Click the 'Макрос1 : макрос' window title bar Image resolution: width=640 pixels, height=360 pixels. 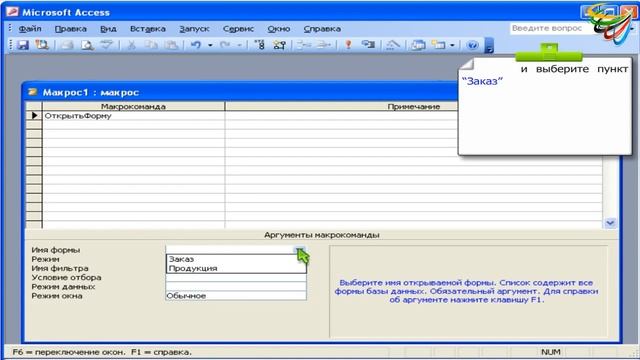click(x=241, y=92)
